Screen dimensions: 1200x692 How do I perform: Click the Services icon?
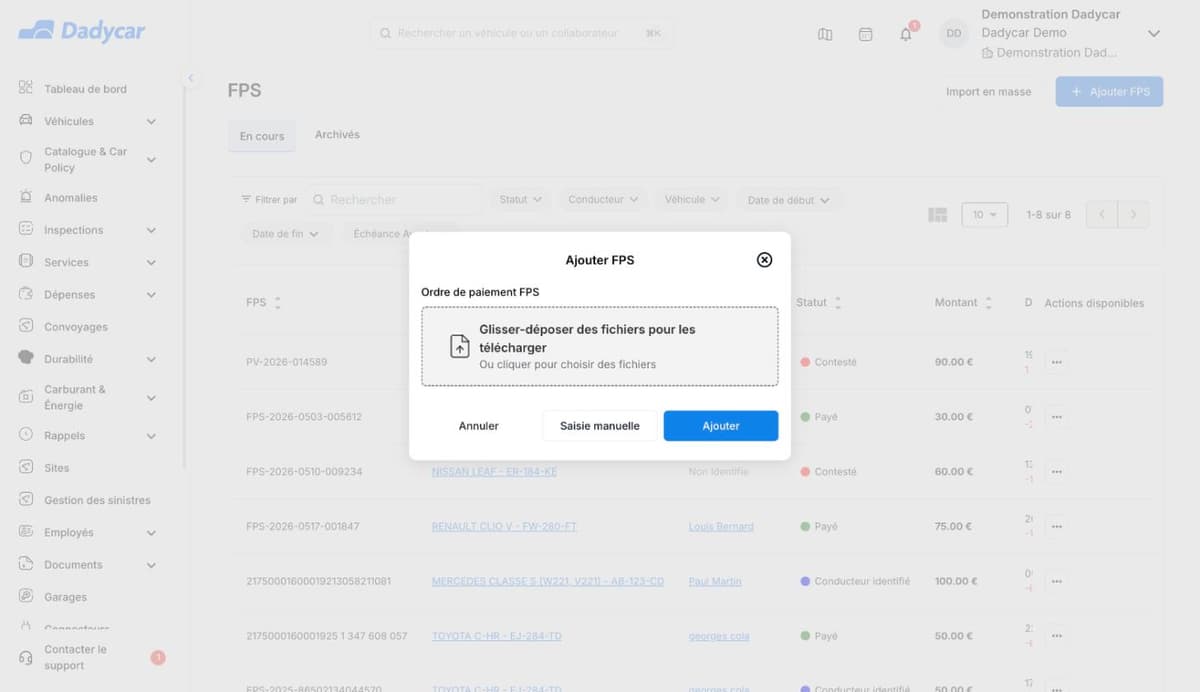click(x=26, y=261)
